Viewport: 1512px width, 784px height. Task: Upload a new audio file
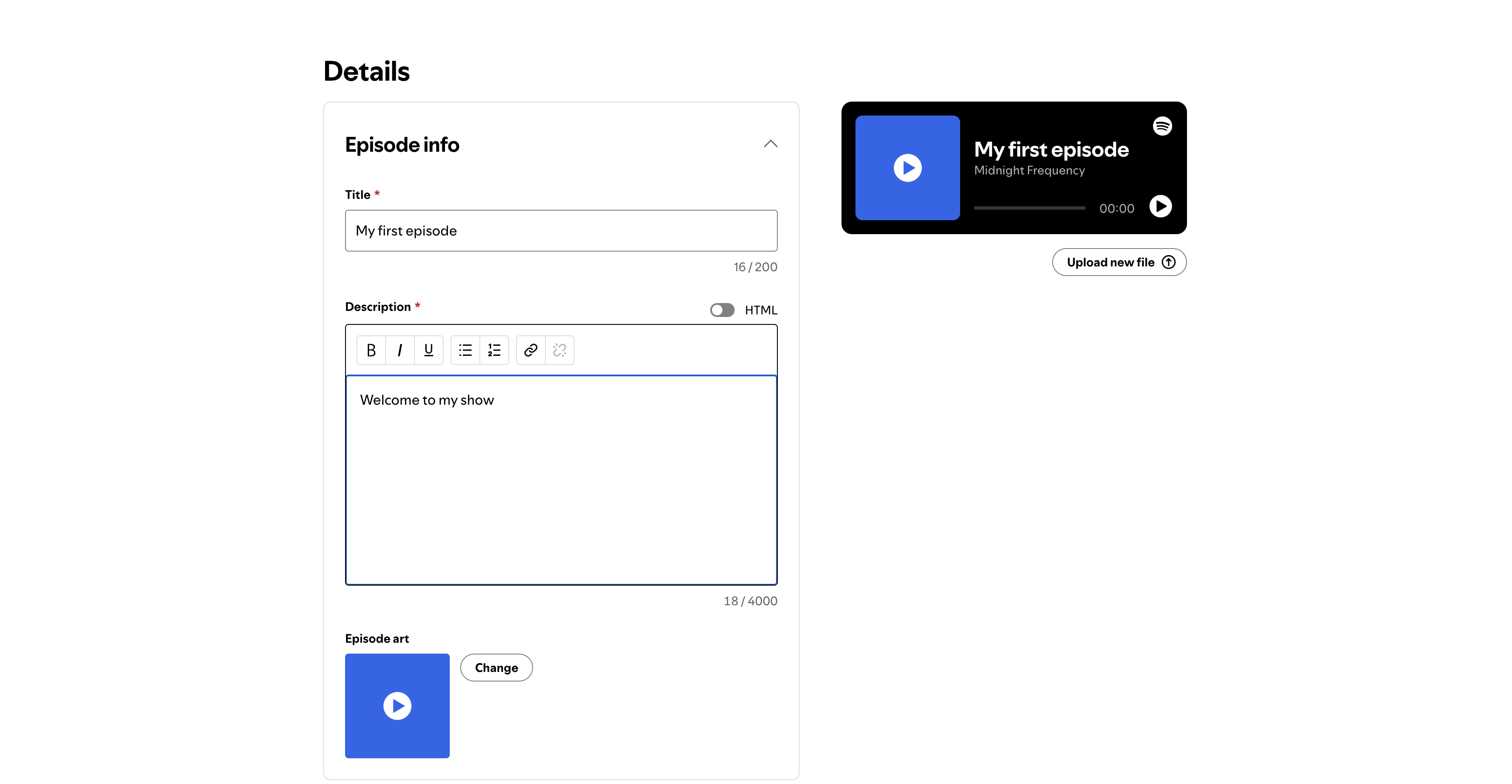[x=1119, y=262]
